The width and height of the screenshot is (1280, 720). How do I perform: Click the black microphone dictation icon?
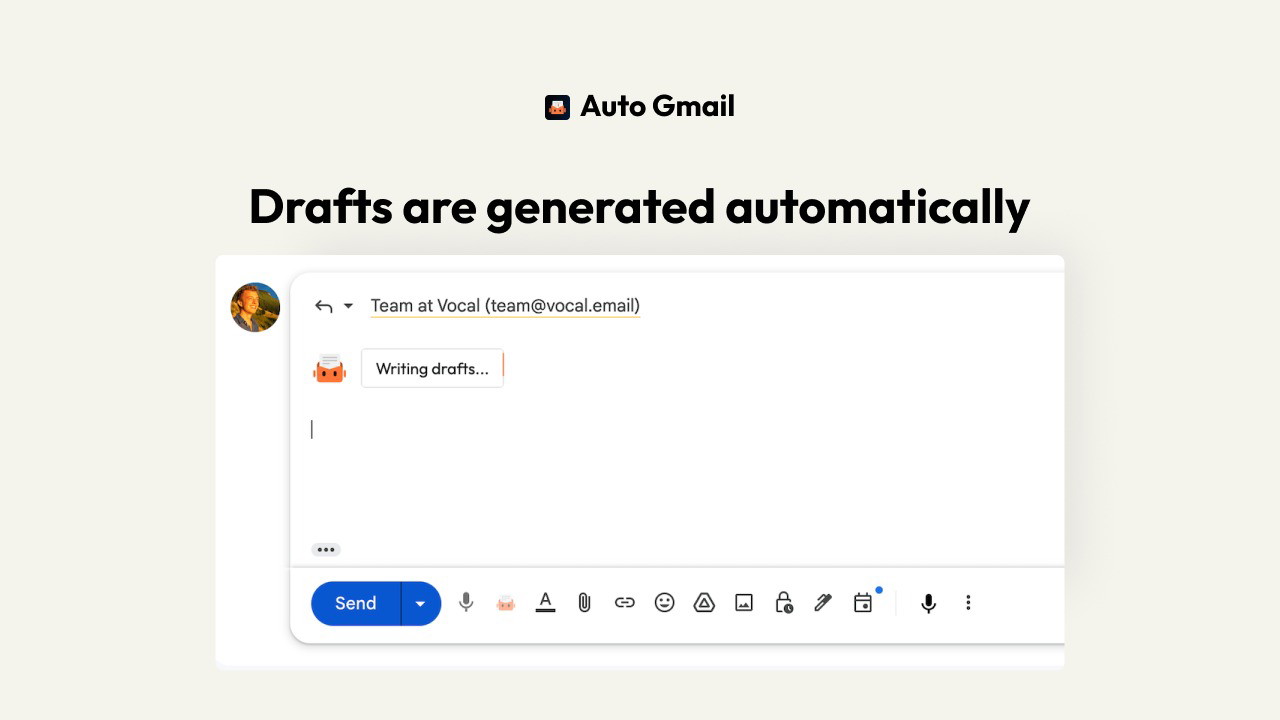click(929, 603)
